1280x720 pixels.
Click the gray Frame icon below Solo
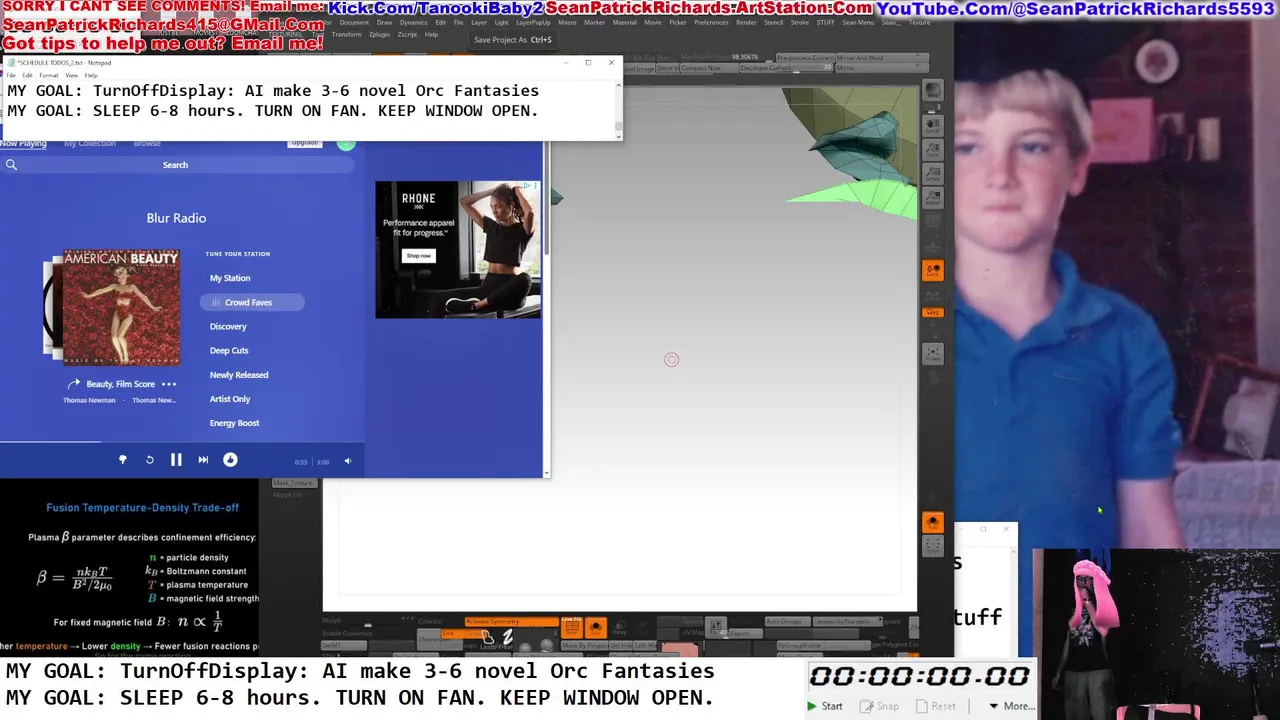pyautogui.click(x=932, y=545)
